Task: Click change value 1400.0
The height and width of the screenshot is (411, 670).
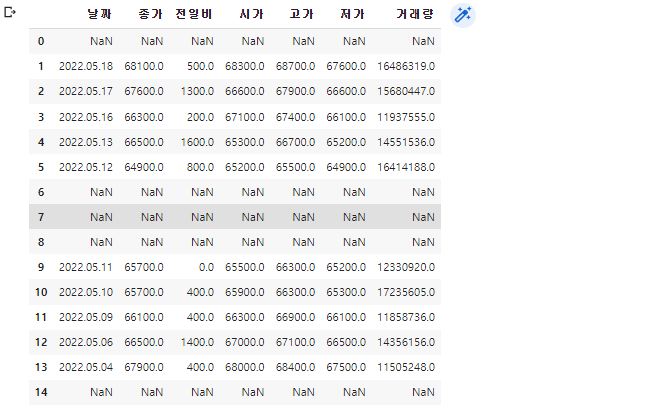Action: tap(197, 342)
